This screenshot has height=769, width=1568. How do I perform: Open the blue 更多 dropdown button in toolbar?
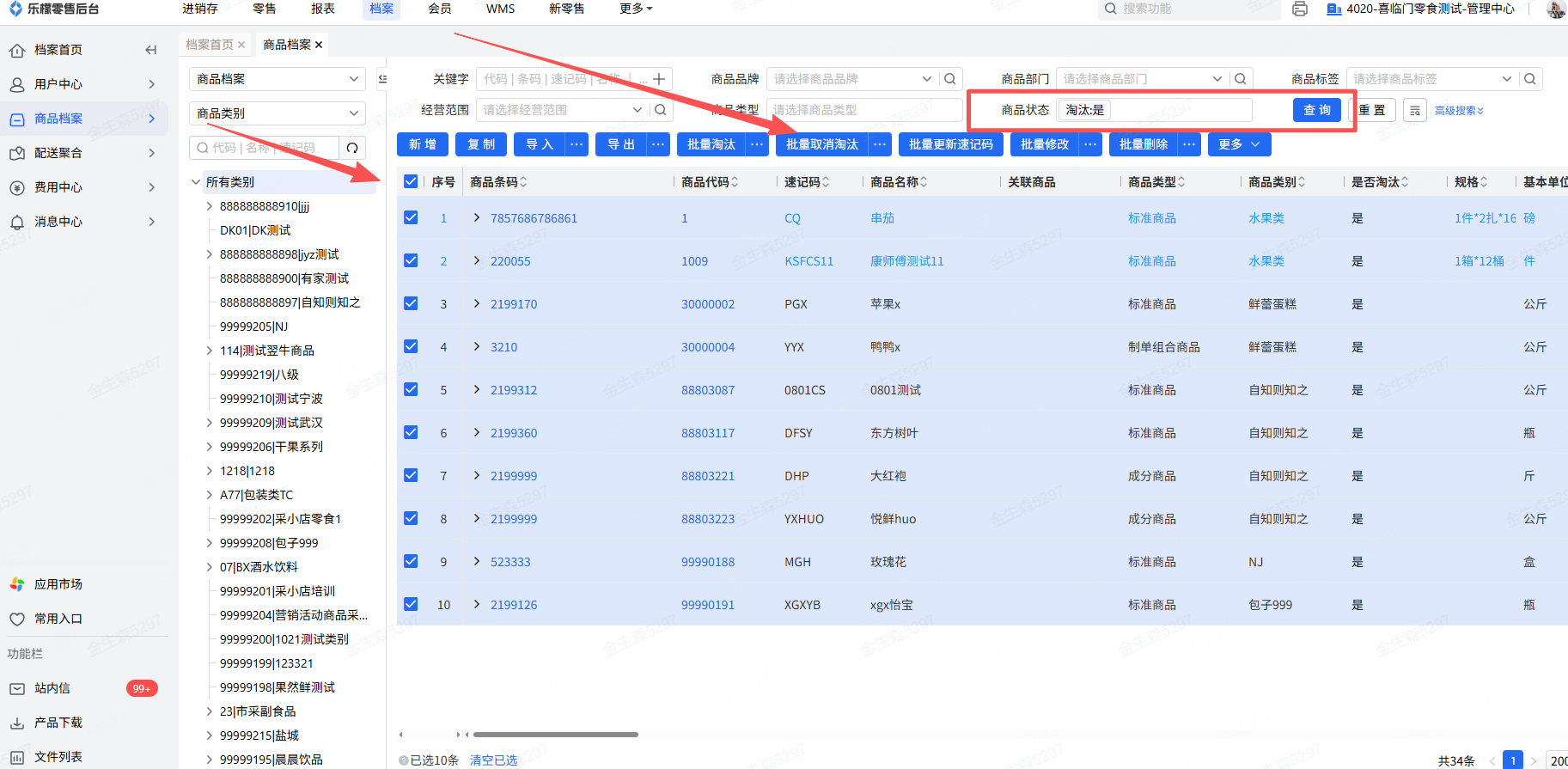click(x=1239, y=144)
